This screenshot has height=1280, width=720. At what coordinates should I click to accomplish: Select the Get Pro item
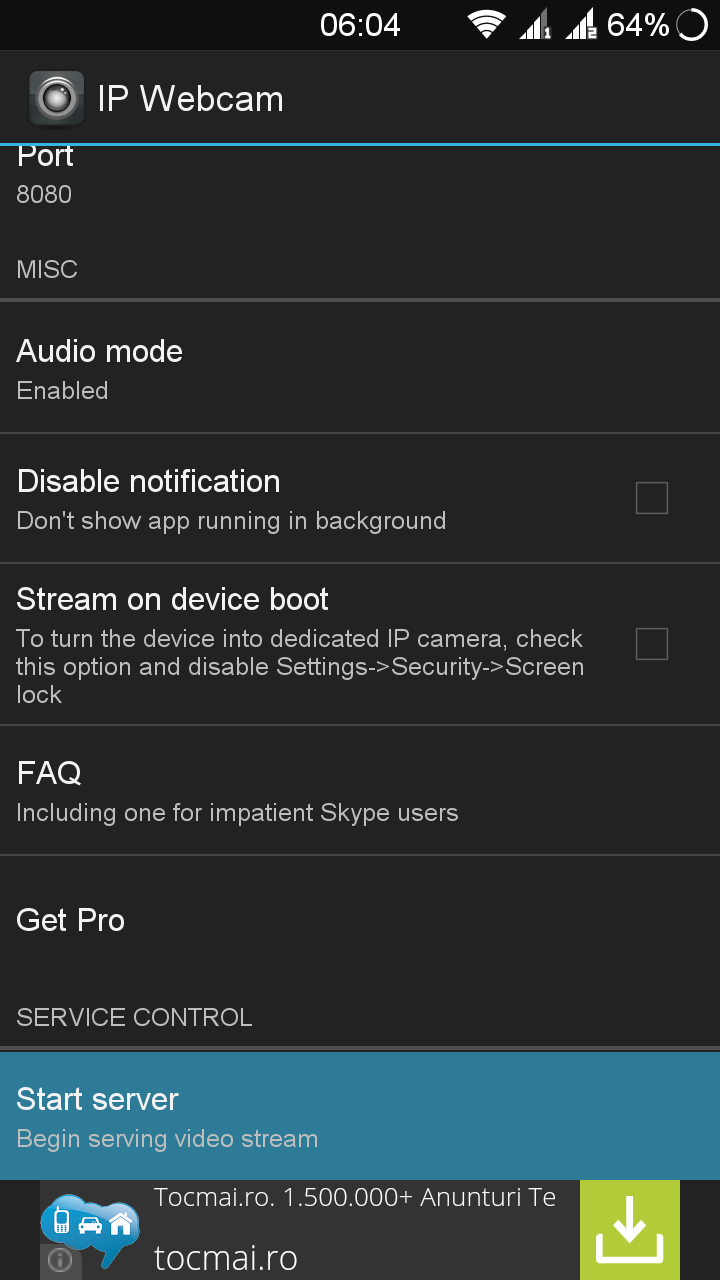tap(360, 920)
